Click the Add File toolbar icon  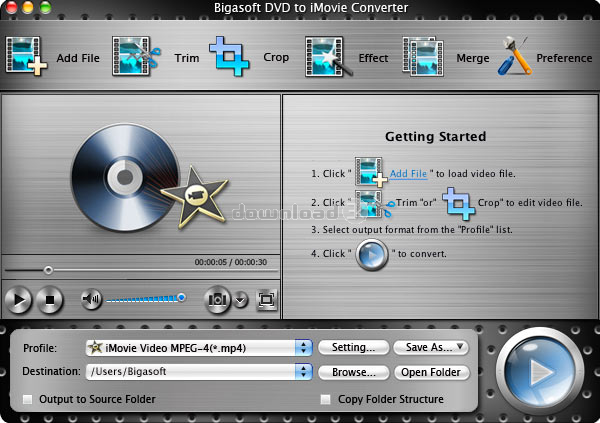(26, 56)
